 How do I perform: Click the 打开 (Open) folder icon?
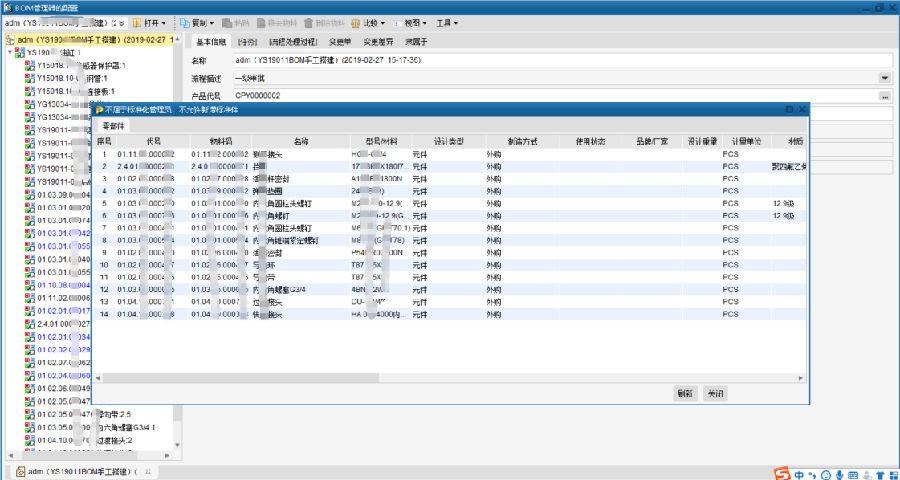pos(137,22)
